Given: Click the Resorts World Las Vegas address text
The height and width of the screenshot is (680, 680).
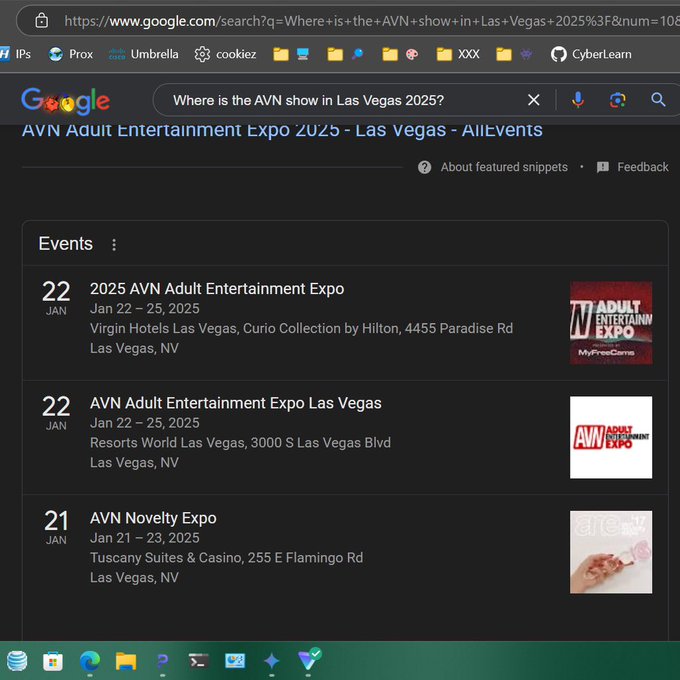Looking at the screenshot, I should [x=240, y=443].
